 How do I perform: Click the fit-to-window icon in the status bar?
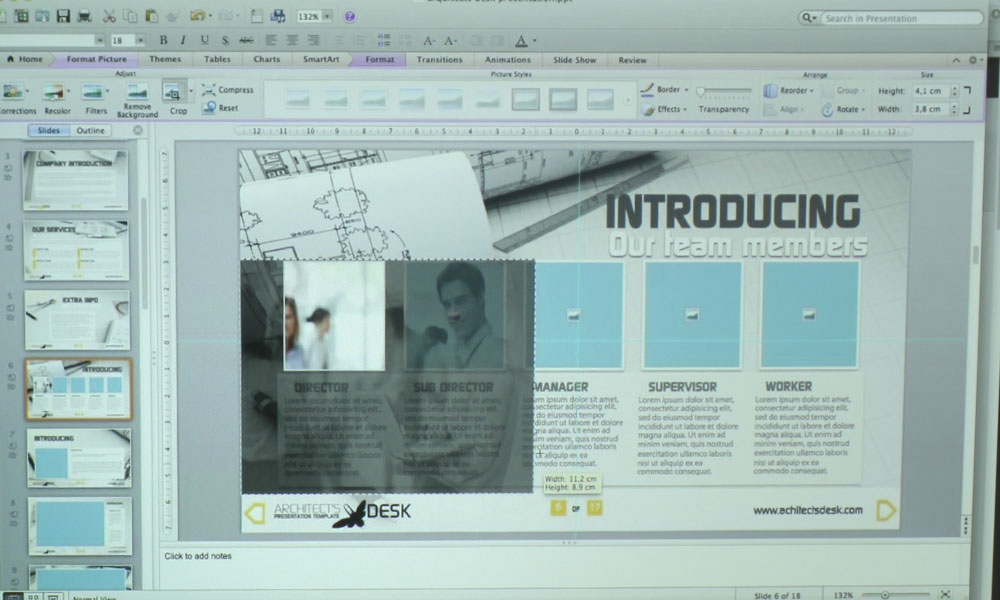945,594
